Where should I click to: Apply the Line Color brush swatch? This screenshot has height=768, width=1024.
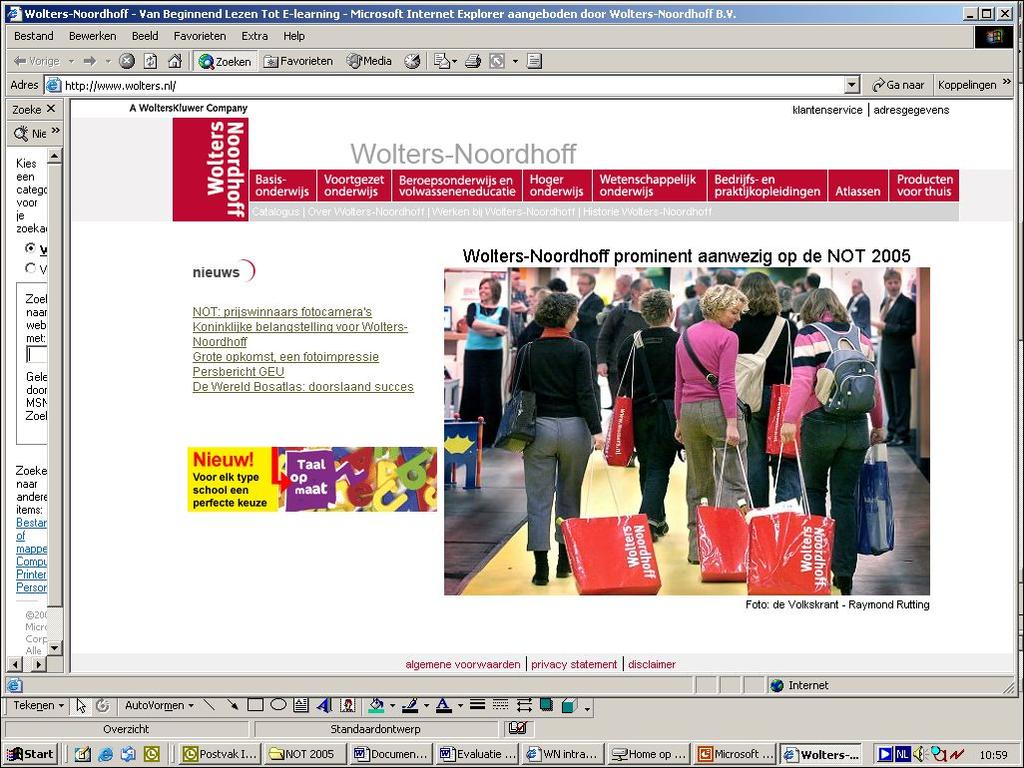click(411, 705)
